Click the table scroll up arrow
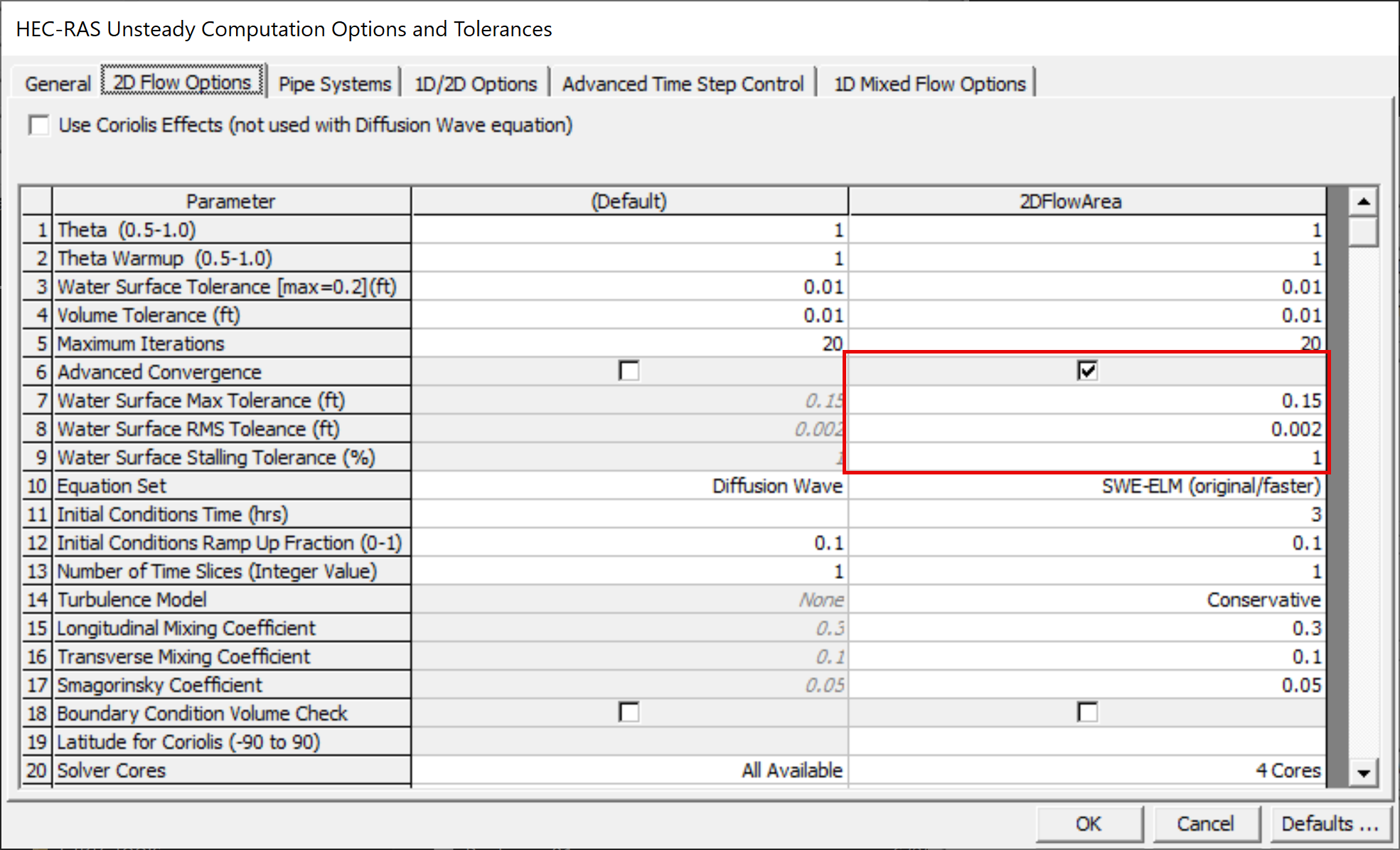Screen dimensions: 1400x850 pos(1363,202)
